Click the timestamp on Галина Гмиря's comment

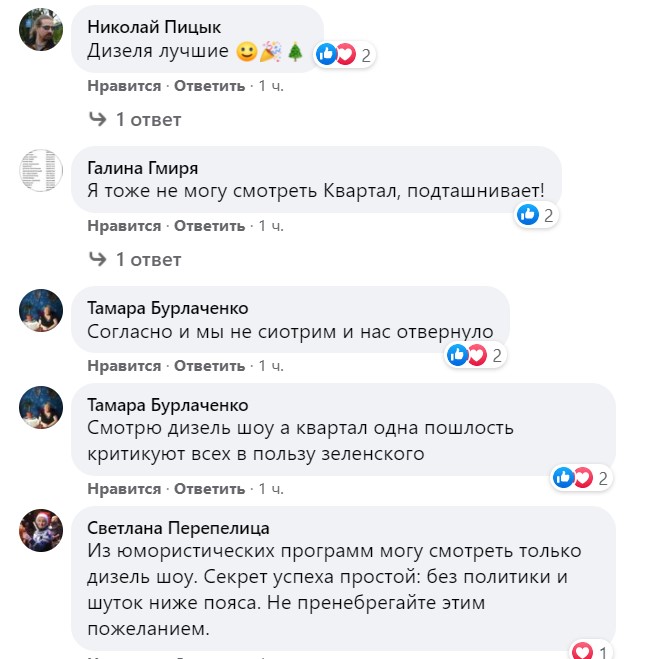point(271,226)
